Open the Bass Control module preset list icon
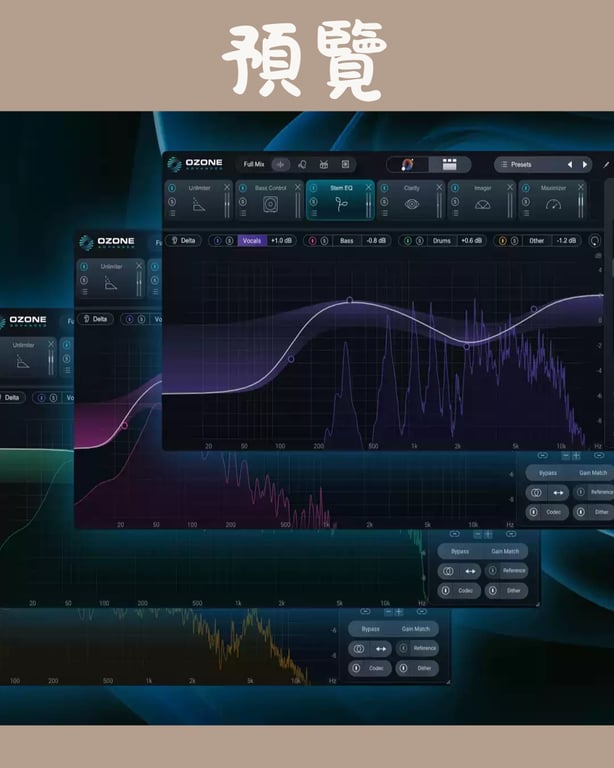This screenshot has width=614, height=768. point(243,213)
